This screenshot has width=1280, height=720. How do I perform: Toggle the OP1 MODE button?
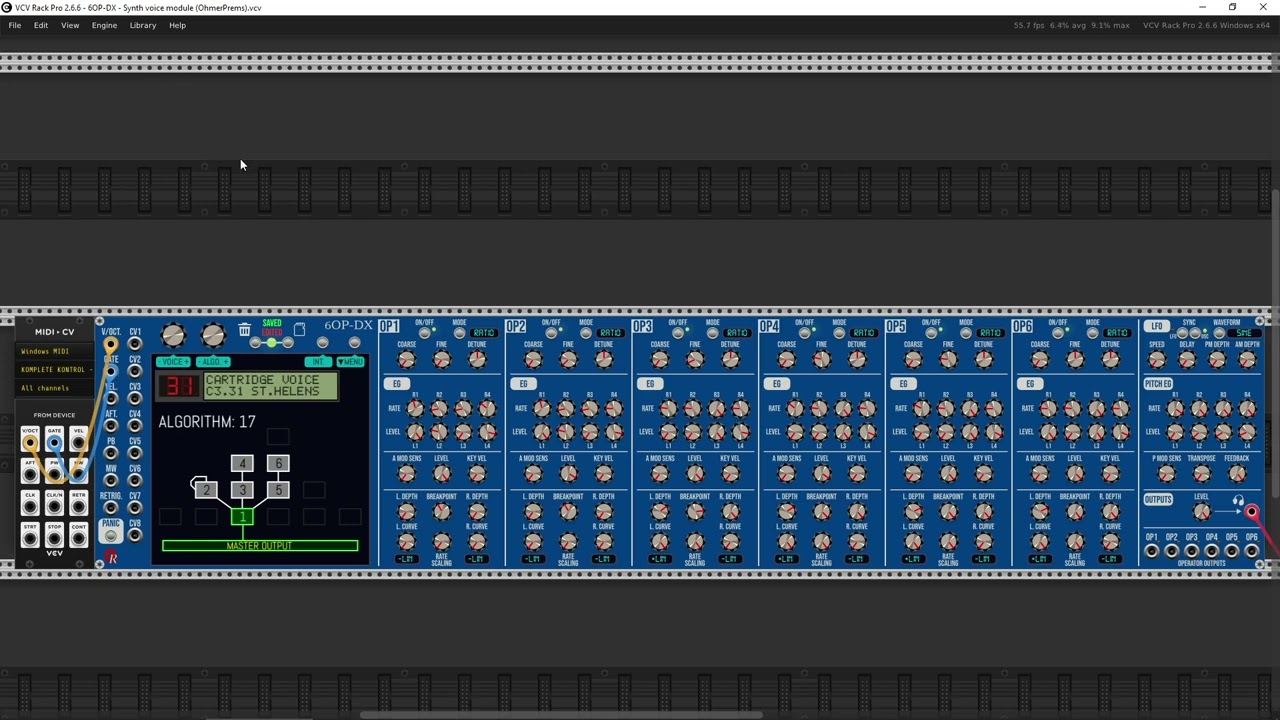[460, 333]
